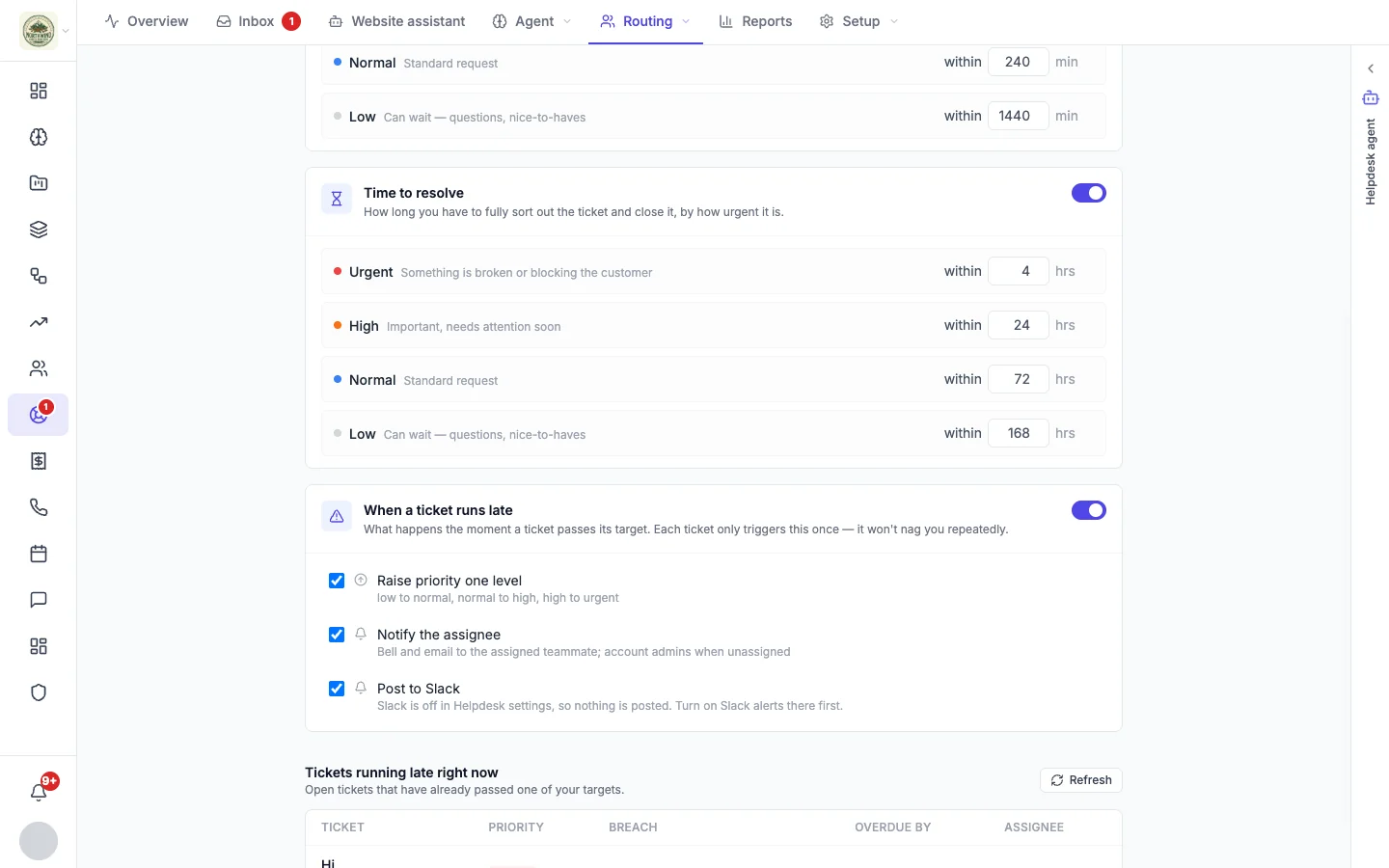Click the workspace logo image
1389x868 pixels.
(39, 31)
